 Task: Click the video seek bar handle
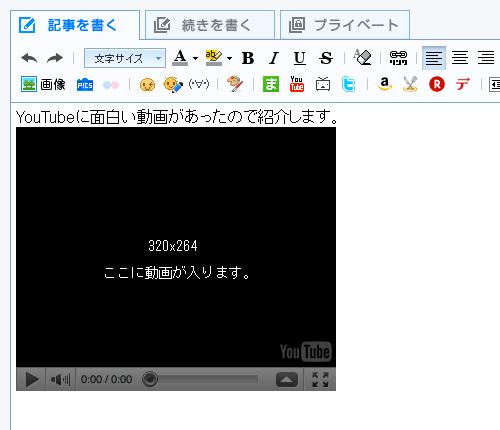click(150, 379)
